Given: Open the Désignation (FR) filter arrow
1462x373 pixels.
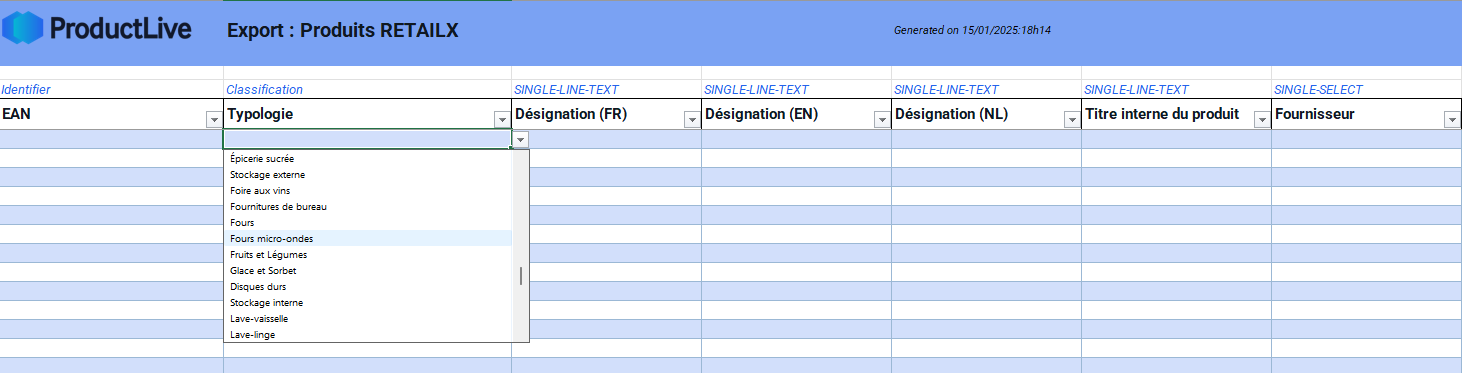Looking at the screenshot, I should tap(692, 120).
